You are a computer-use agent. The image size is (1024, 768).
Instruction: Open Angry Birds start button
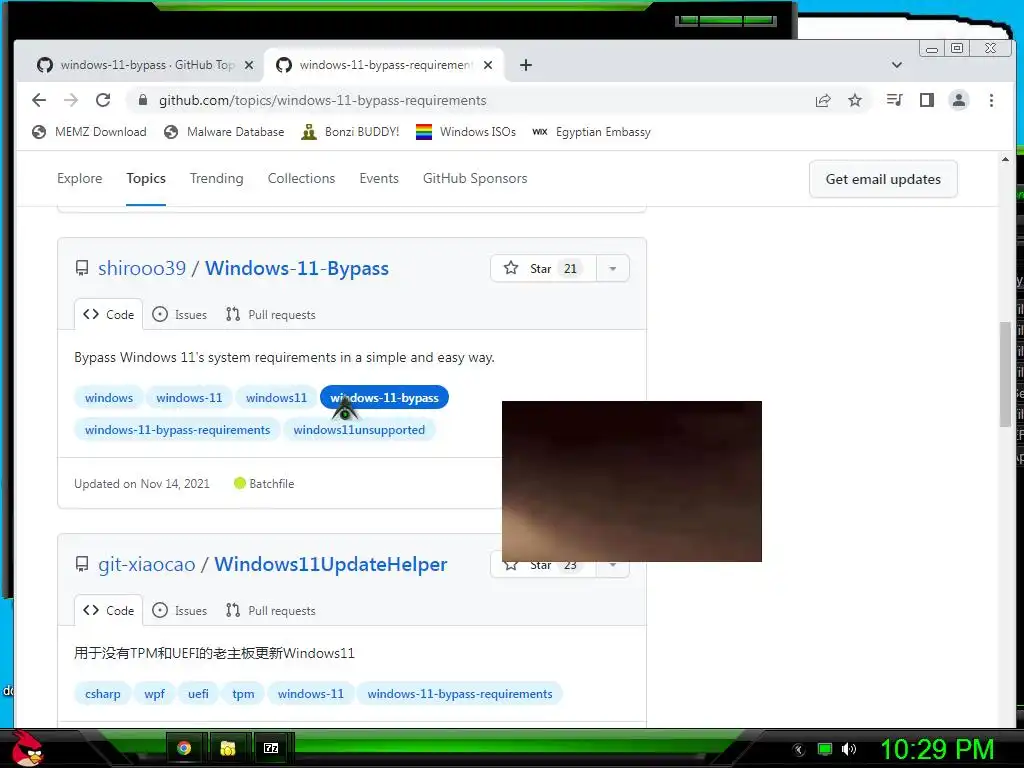click(27, 748)
